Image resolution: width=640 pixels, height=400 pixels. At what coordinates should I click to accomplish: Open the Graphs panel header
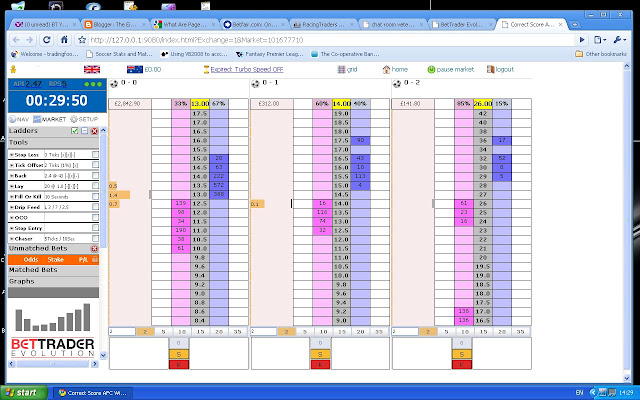pyautogui.click(x=53, y=281)
